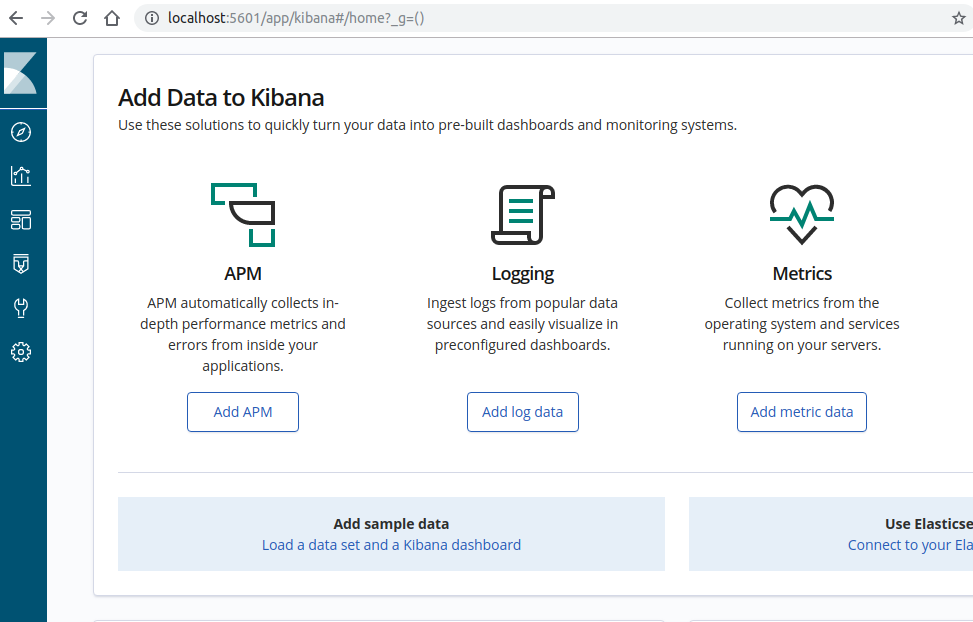Open Dev Tools wrench icon
Viewport: 973px width, 622px height.
point(20,308)
